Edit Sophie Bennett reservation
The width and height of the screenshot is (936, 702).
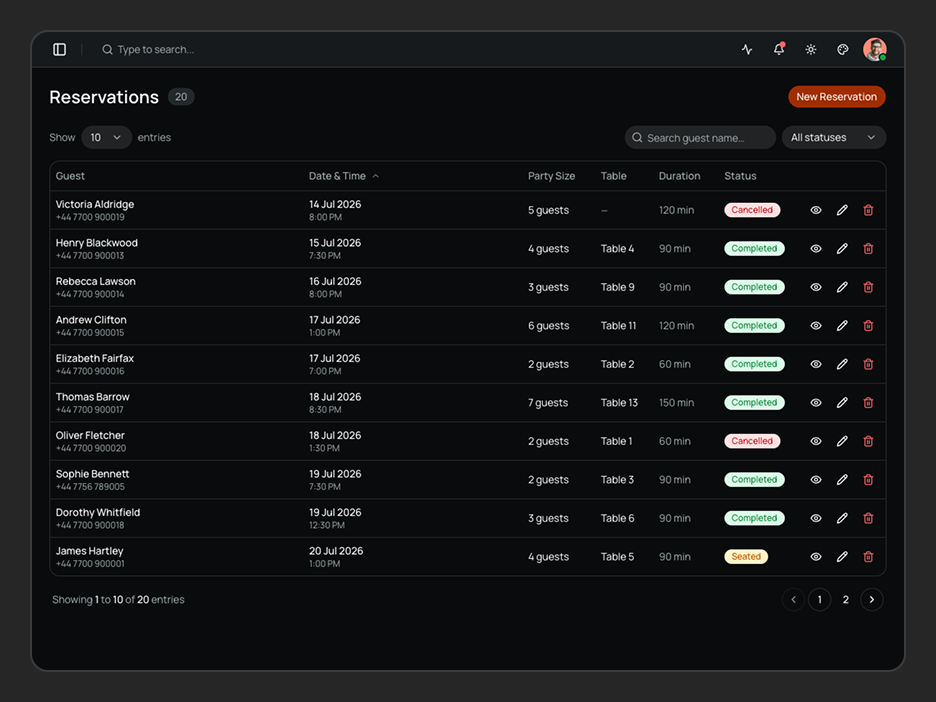[842, 479]
